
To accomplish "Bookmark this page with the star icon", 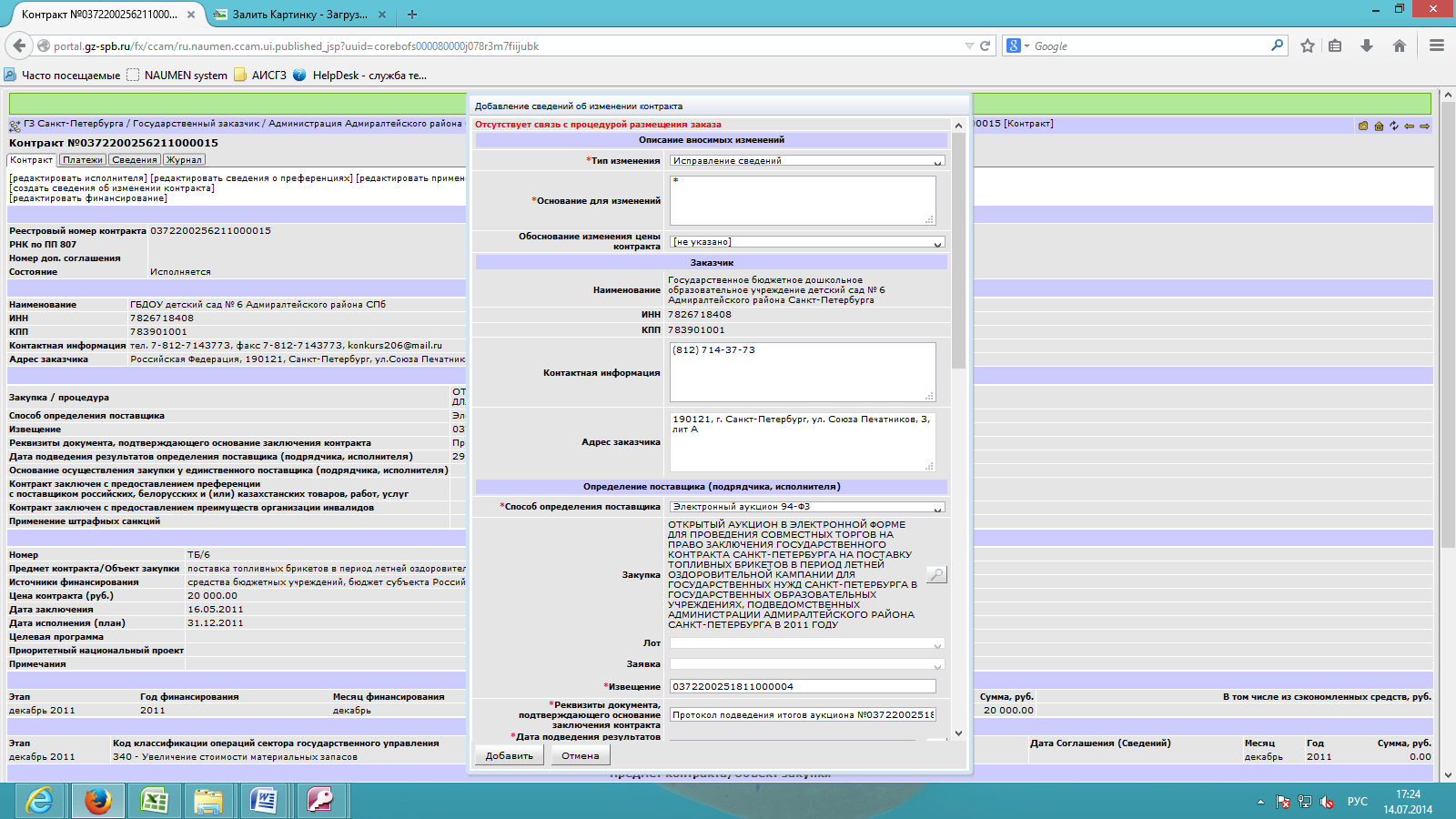I will pos(1308,45).
